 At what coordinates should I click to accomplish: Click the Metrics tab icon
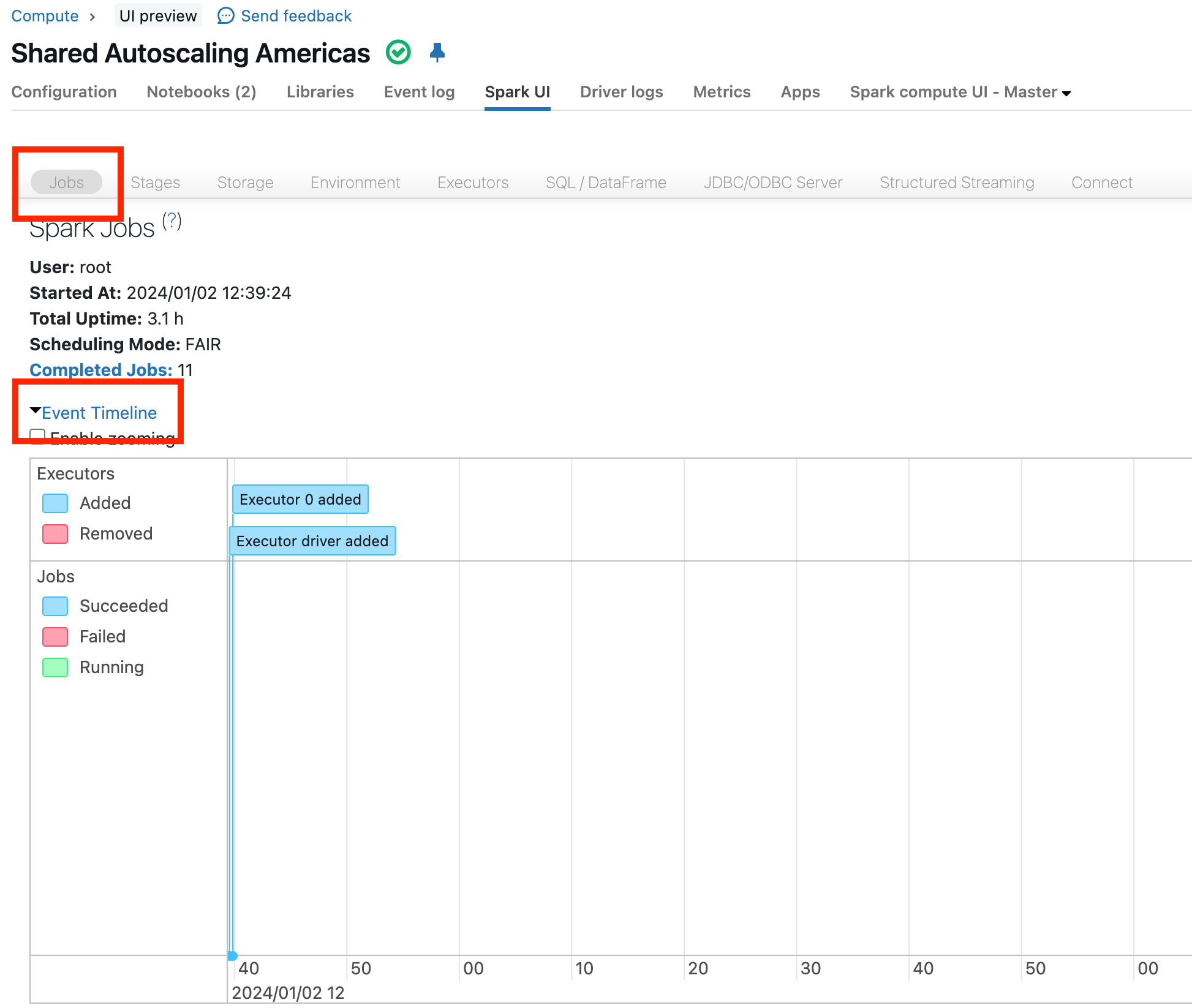click(x=723, y=91)
